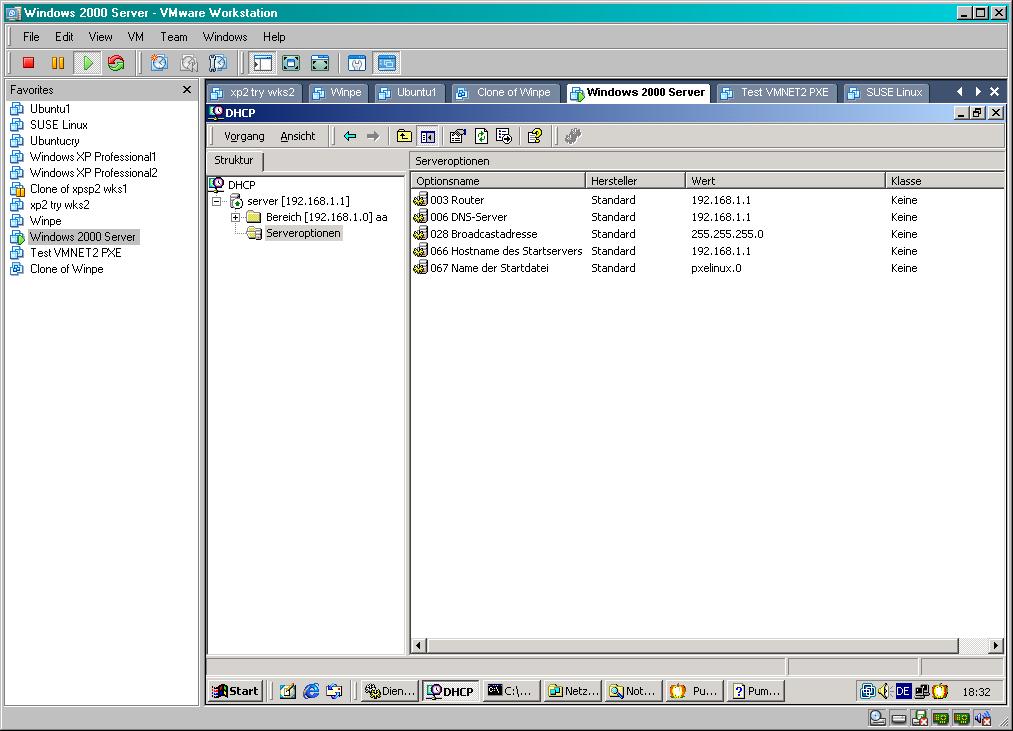Enter full screen mode via the toolbar icon
Screen dimensions: 1013x731
(320, 63)
